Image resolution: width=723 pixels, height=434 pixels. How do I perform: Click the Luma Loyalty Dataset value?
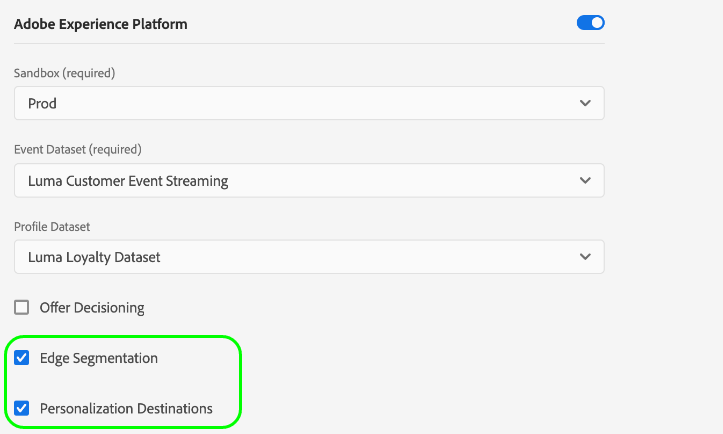click(94, 257)
